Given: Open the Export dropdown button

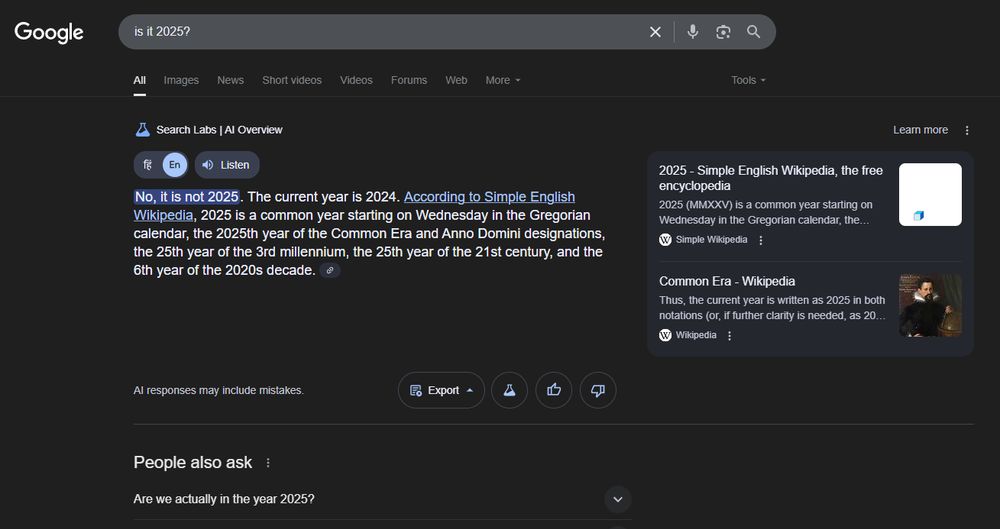Looking at the screenshot, I should pyautogui.click(x=441, y=391).
